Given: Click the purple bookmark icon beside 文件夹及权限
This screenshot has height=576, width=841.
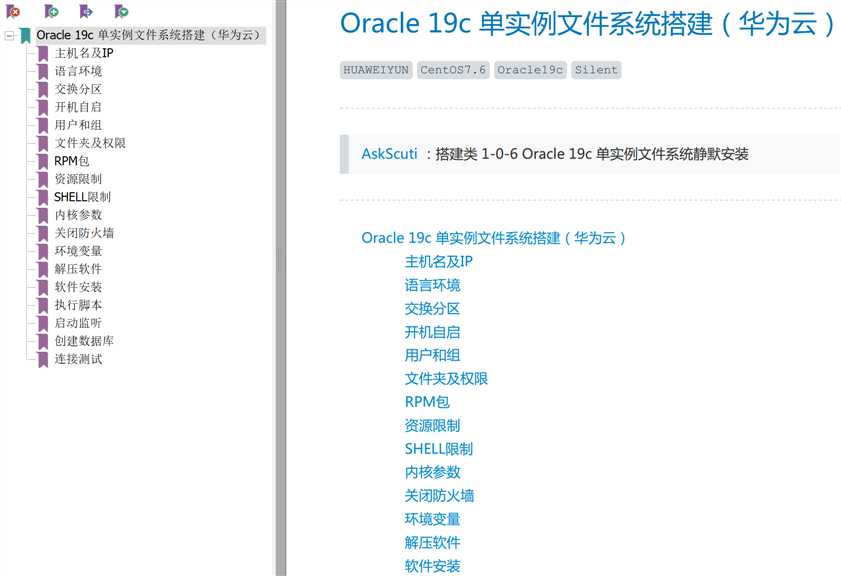Looking at the screenshot, I should 43,143.
